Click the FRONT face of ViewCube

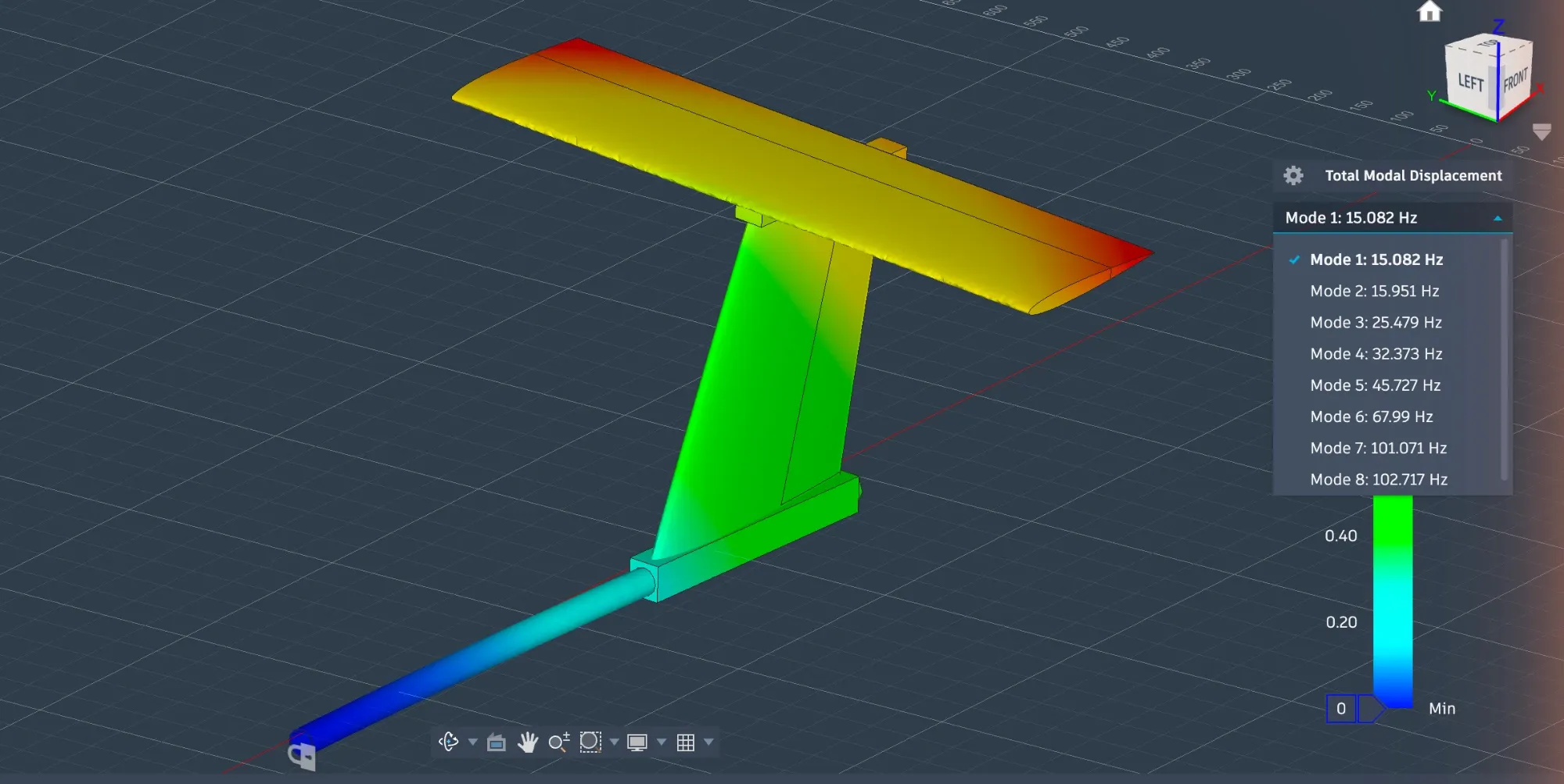(1516, 80)
